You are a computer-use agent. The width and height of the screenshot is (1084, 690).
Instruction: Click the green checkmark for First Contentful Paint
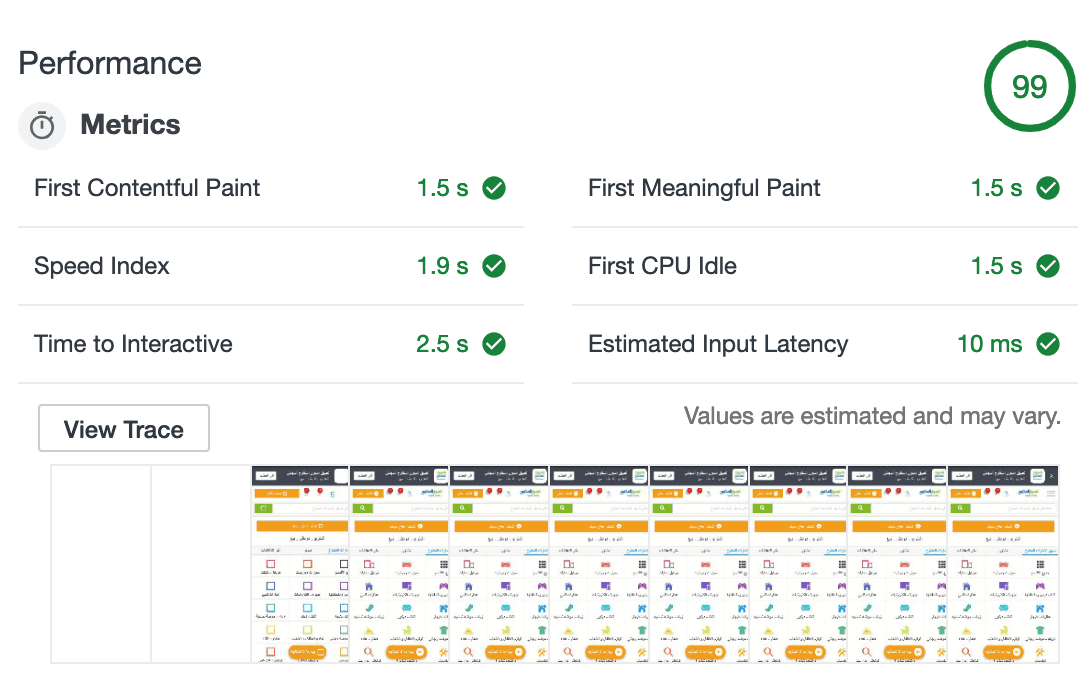(494, 188)
